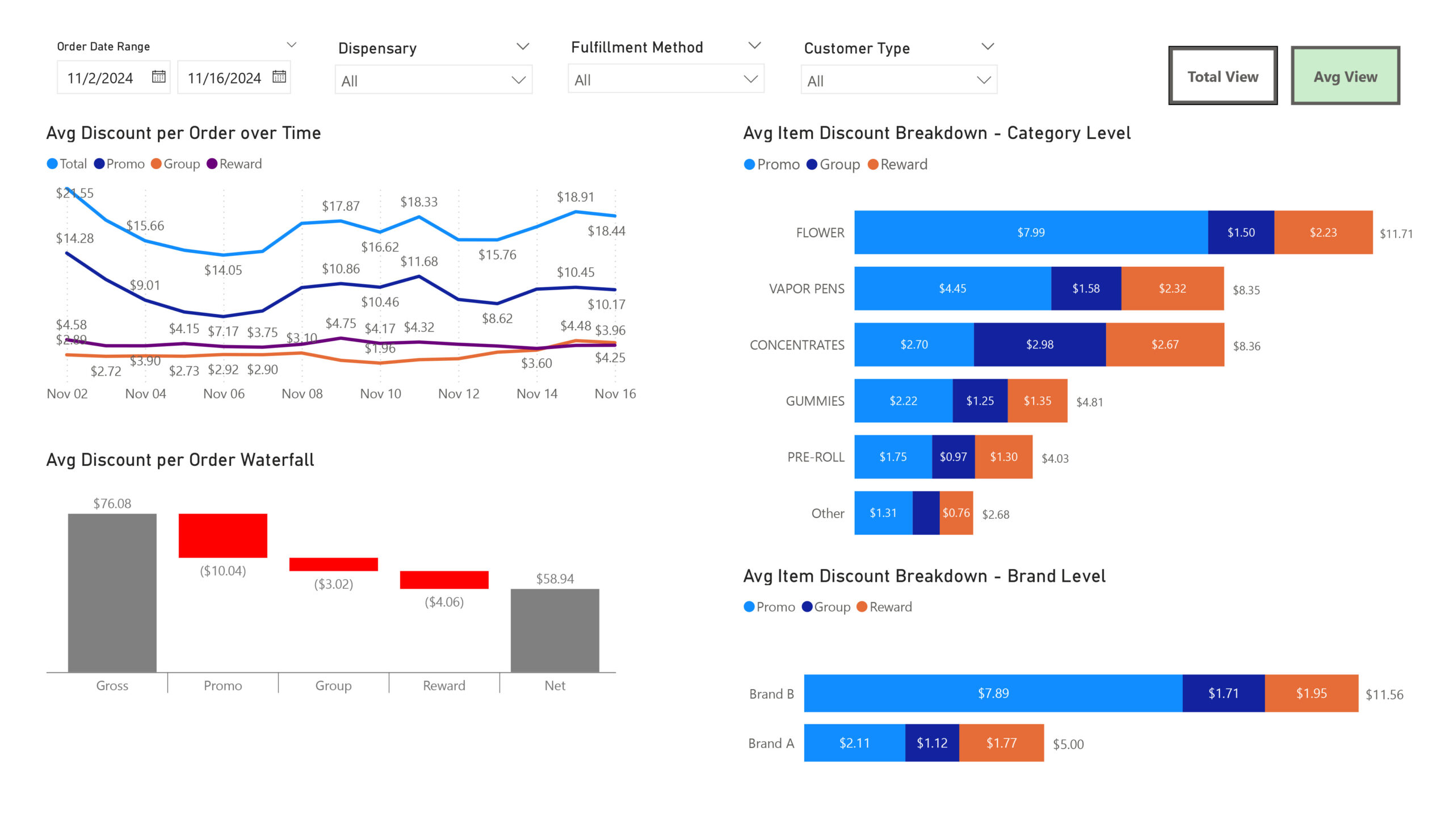Open the Dispensary All dropdown
The width and height of the screenshot is (1453, 840).
(x=433, y=80)
